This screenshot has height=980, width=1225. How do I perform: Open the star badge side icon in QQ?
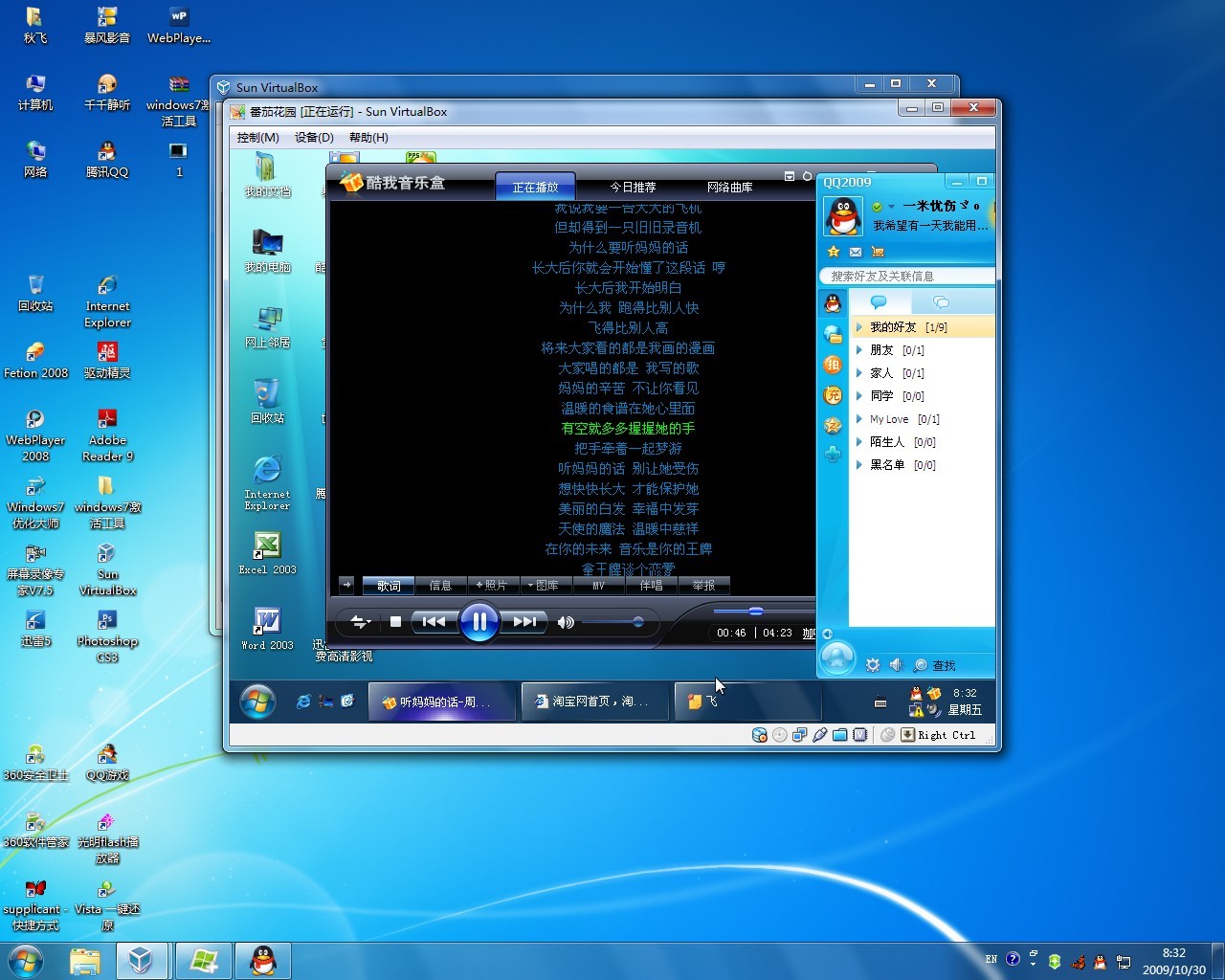833,425
